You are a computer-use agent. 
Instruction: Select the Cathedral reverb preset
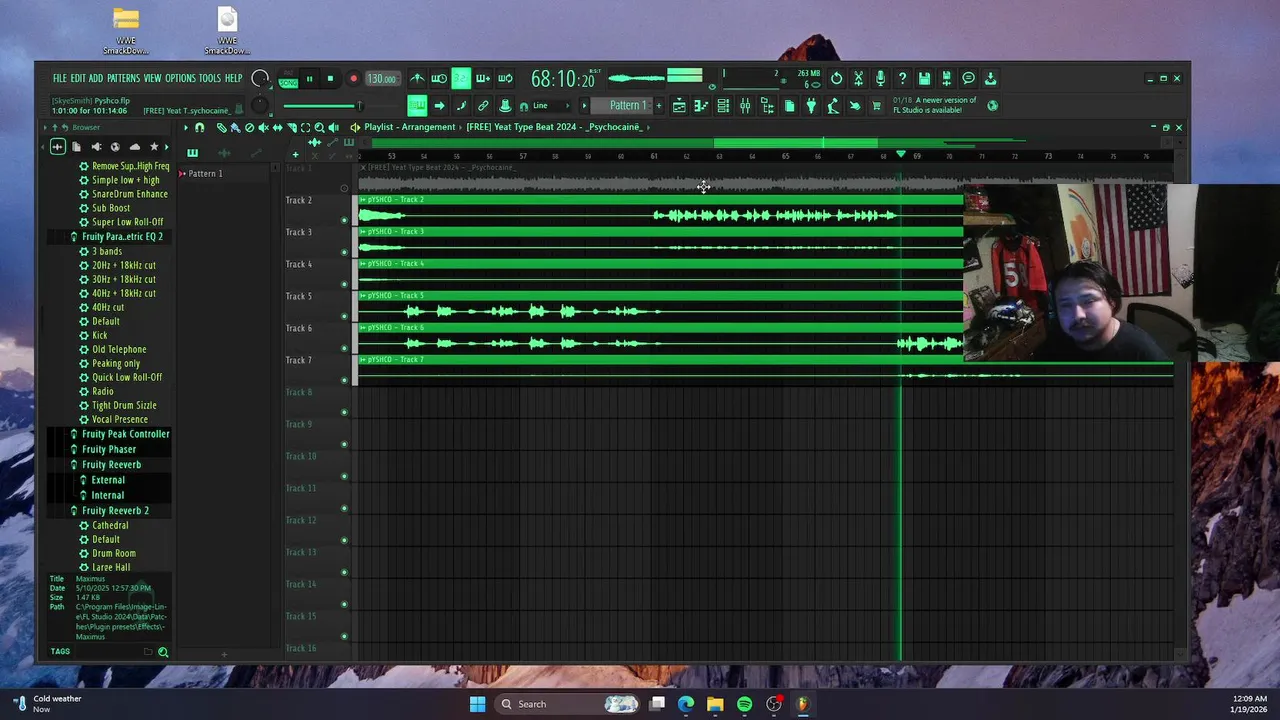tap(110, 525)
